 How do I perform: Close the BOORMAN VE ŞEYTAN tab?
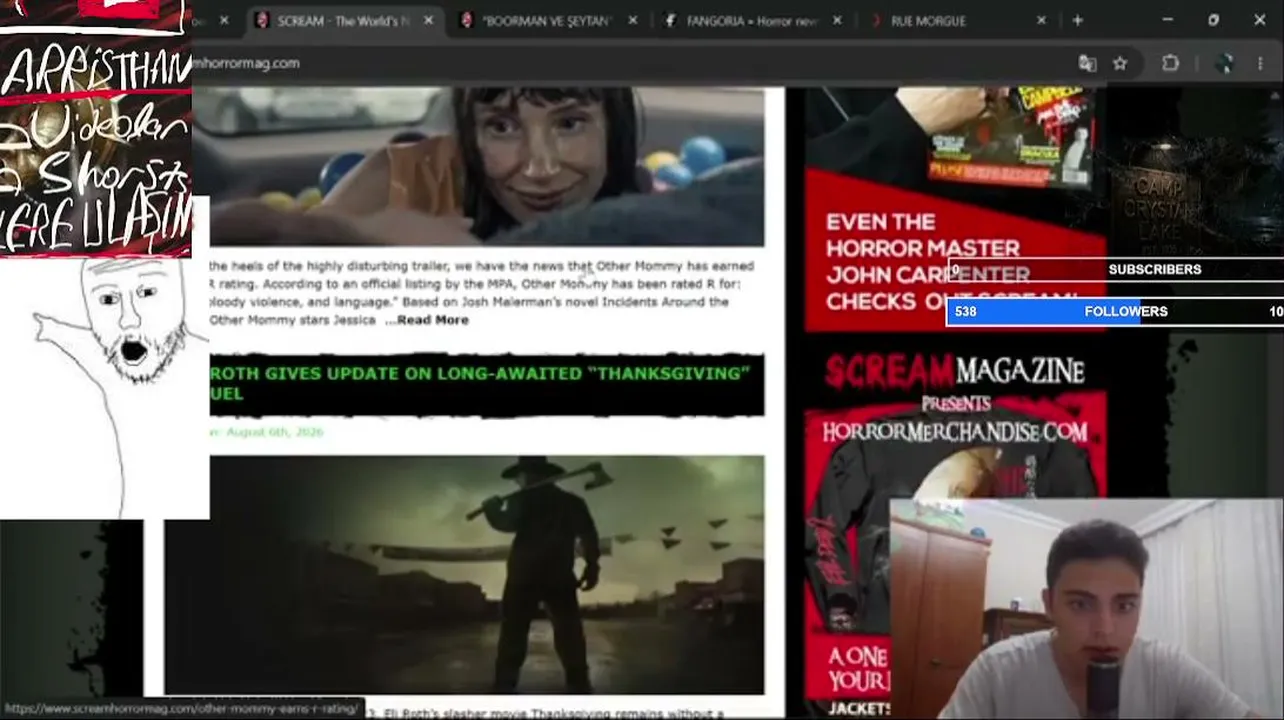click(632, 20)
